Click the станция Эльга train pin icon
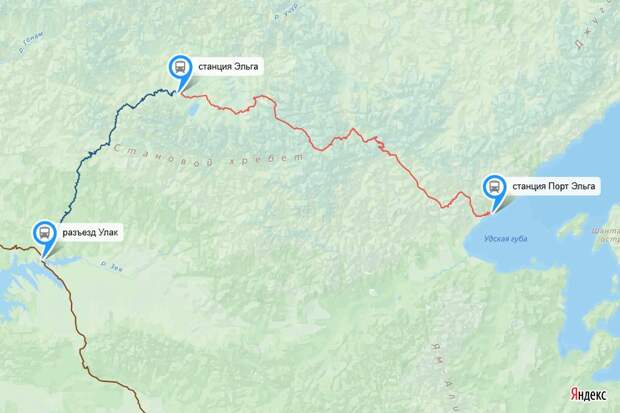 point(180,67)
